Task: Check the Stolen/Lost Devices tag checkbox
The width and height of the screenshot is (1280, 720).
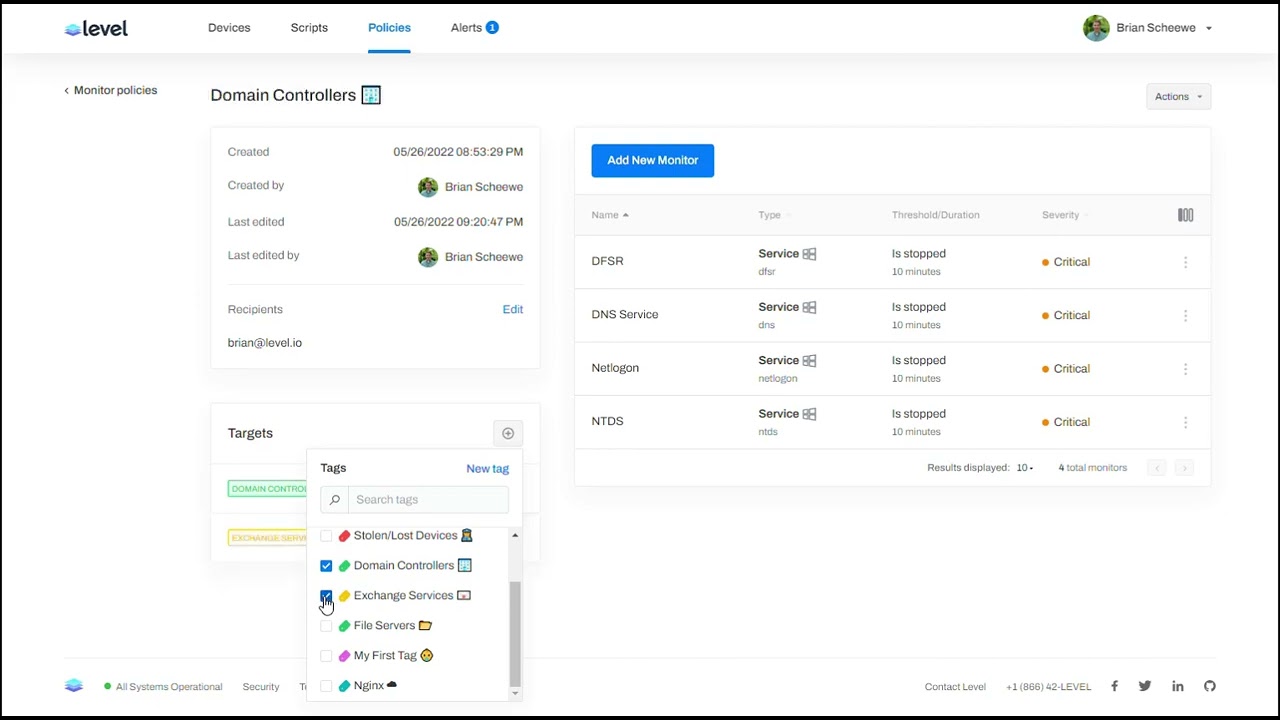Action: tap(326, 536)
